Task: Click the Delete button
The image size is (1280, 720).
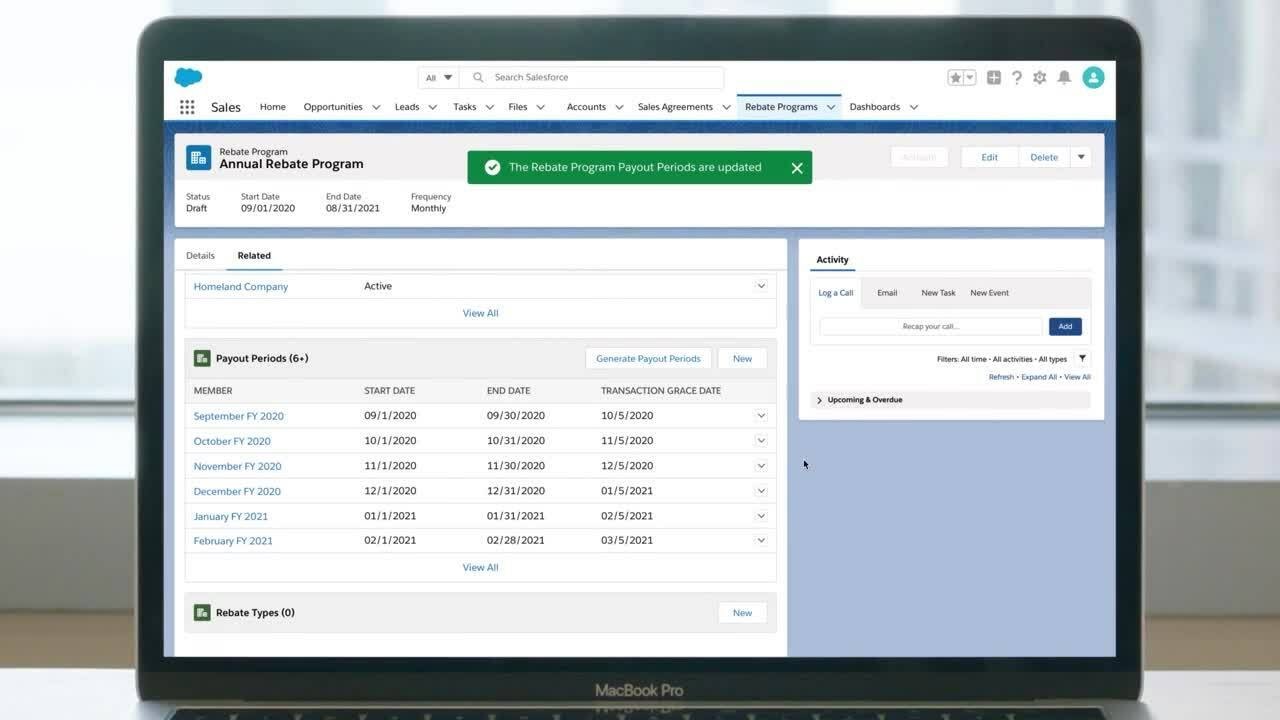Action: (1044, 157)
